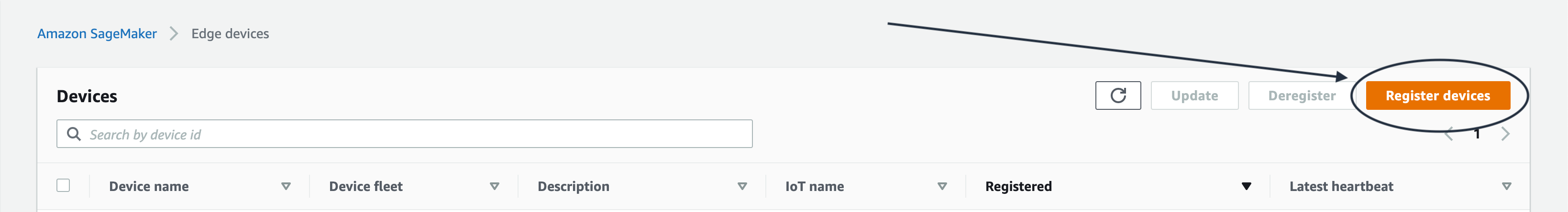Click the Deregister button
The image size is (1568, 212).
pyautogui.click(x=1302, y=95)
